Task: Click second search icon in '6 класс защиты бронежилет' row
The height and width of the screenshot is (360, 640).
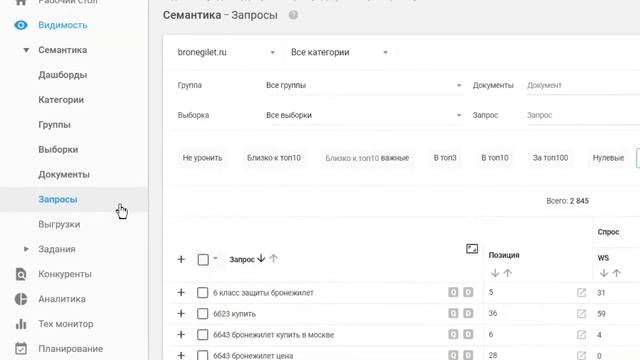Action: (468, 292)
